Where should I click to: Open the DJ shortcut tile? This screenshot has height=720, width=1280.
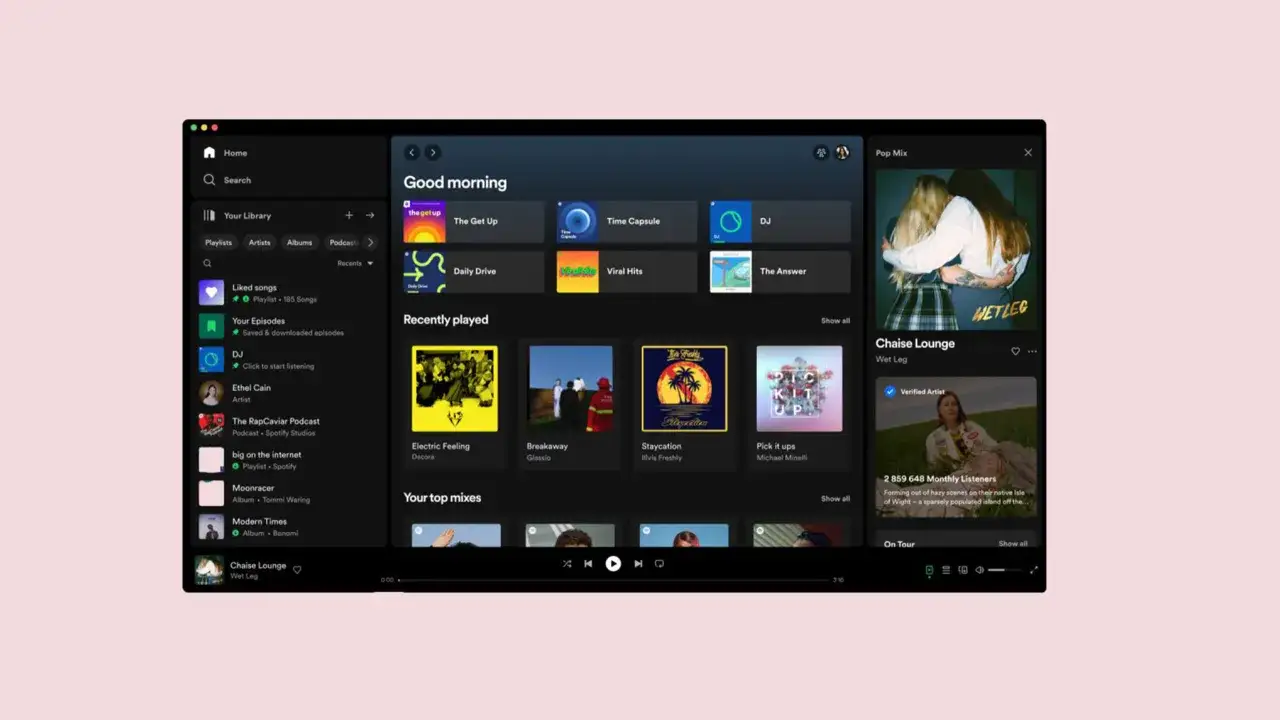(x=780, y=221)
